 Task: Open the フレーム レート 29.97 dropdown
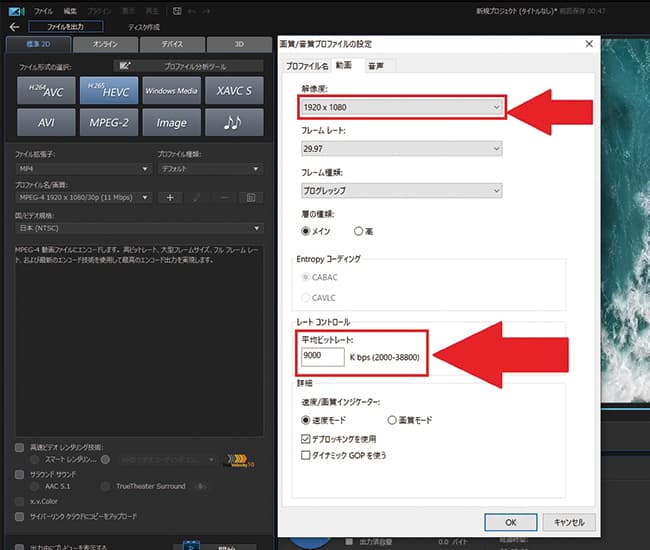[x=402, y=148]
